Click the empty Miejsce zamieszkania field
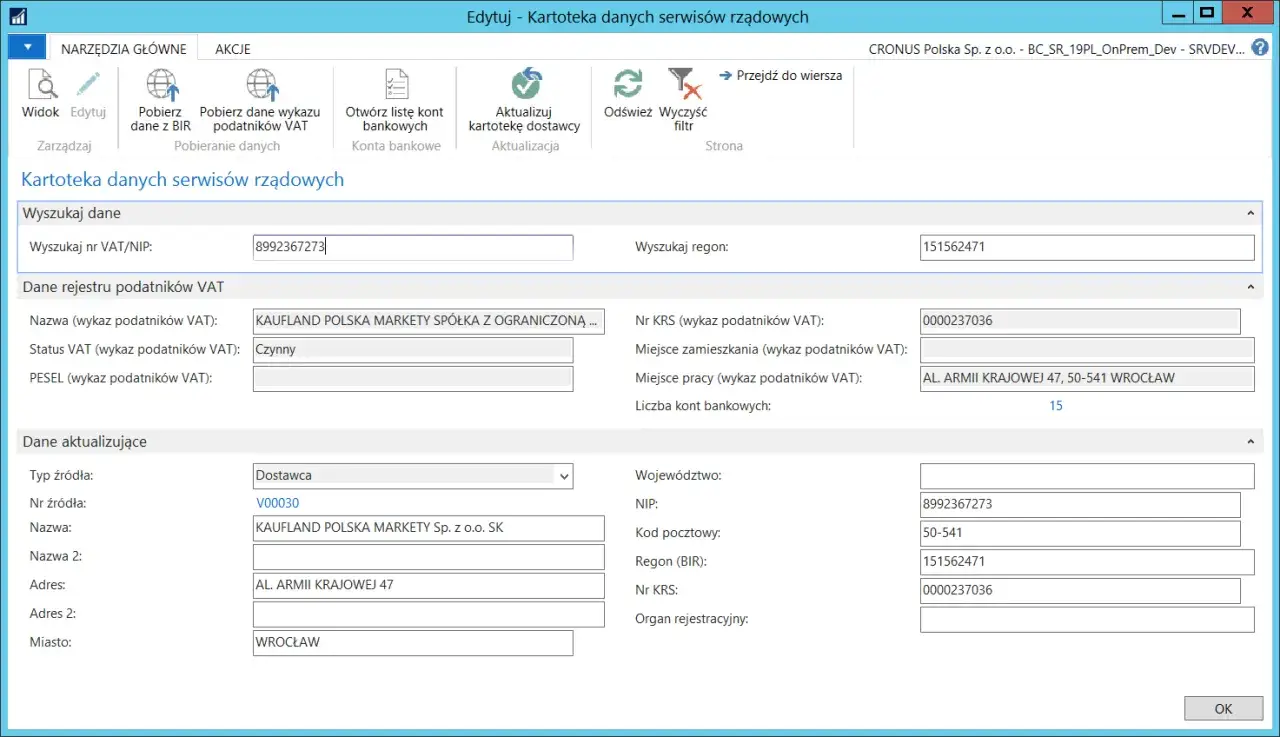Image resolution: width=1280 pixels, height=737 pixels. [x=1087, y=350]
